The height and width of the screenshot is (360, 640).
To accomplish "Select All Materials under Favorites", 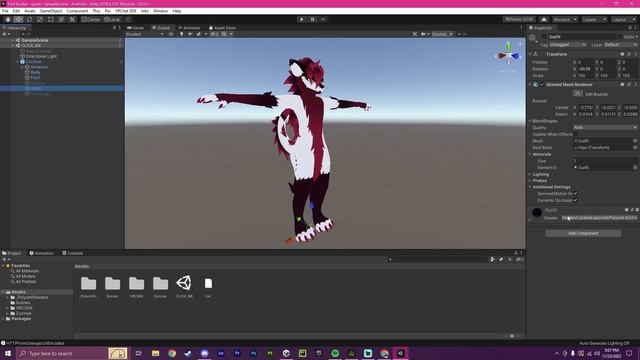I will 27,271.
